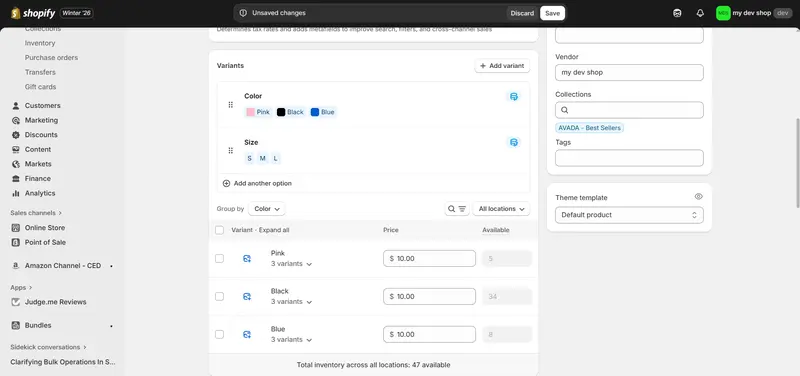Image resolution: width=800 pixels, height=376 pixels.
Task: Click the Markets globe icon
Action: (15, 164)
